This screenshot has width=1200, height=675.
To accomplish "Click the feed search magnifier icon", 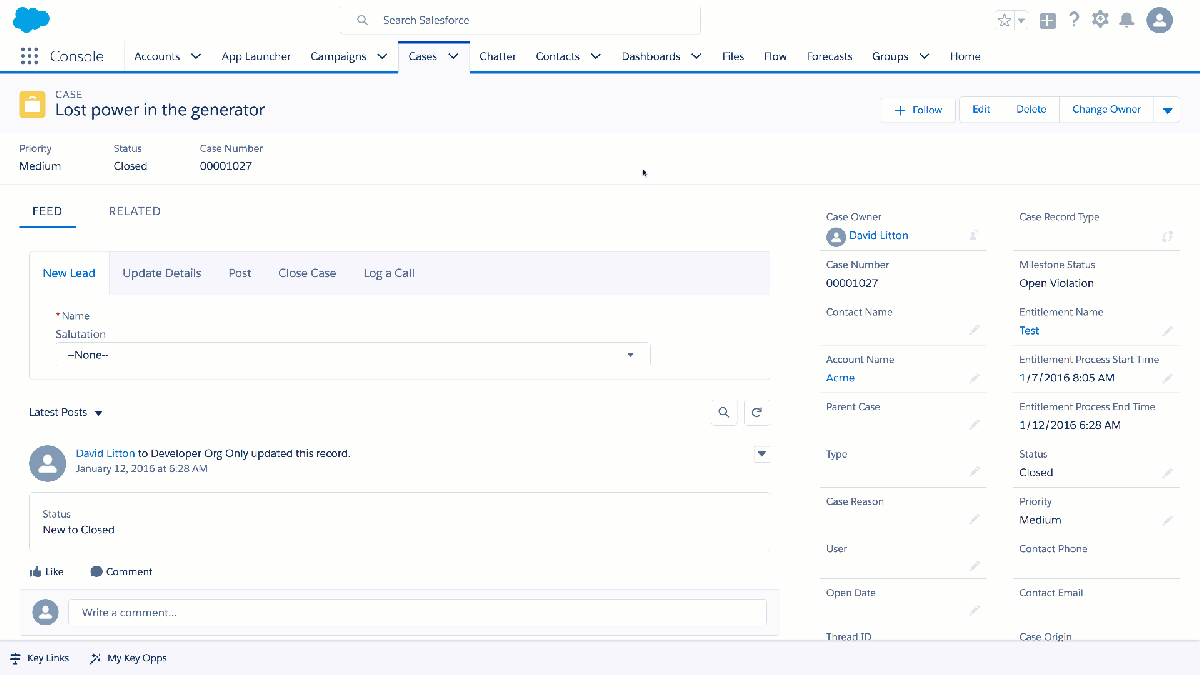I will click(723, 412).
